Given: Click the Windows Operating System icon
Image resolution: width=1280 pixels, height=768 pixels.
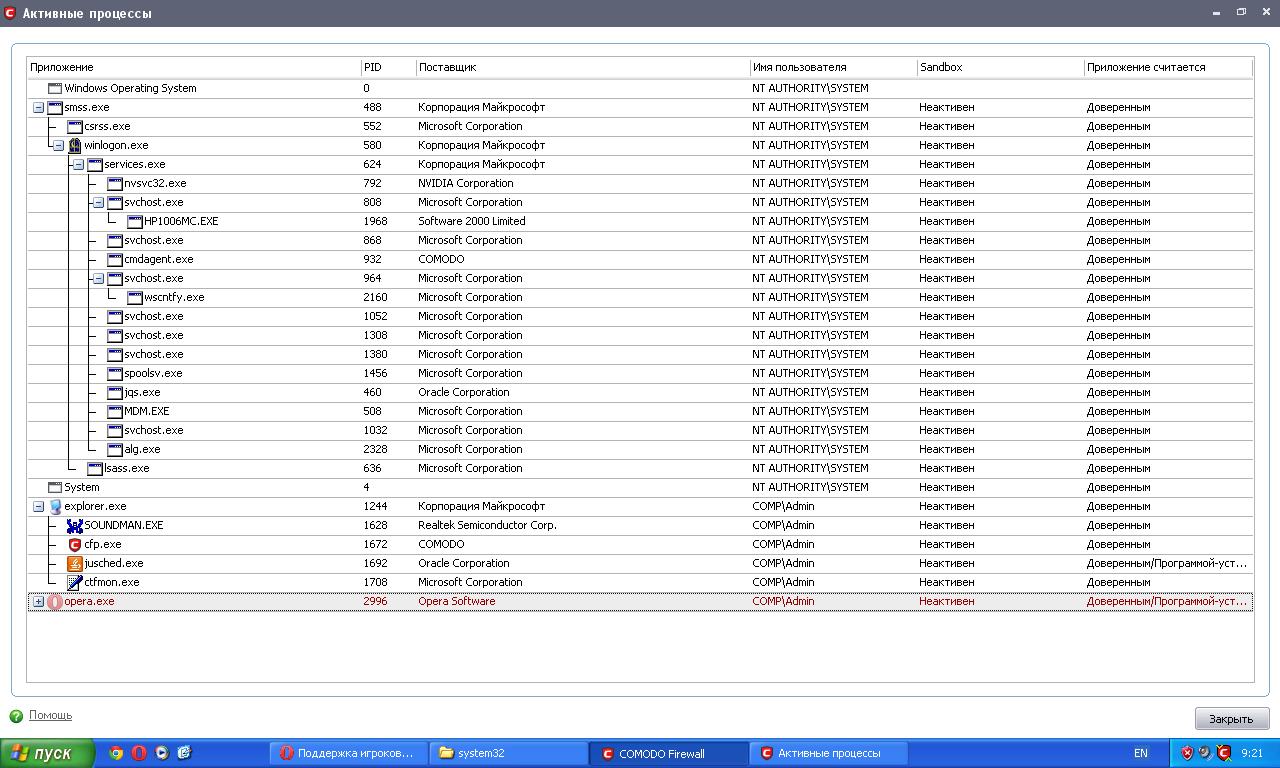Looking at the screenshot, I should pyautogui.click(x=55, y=88).
